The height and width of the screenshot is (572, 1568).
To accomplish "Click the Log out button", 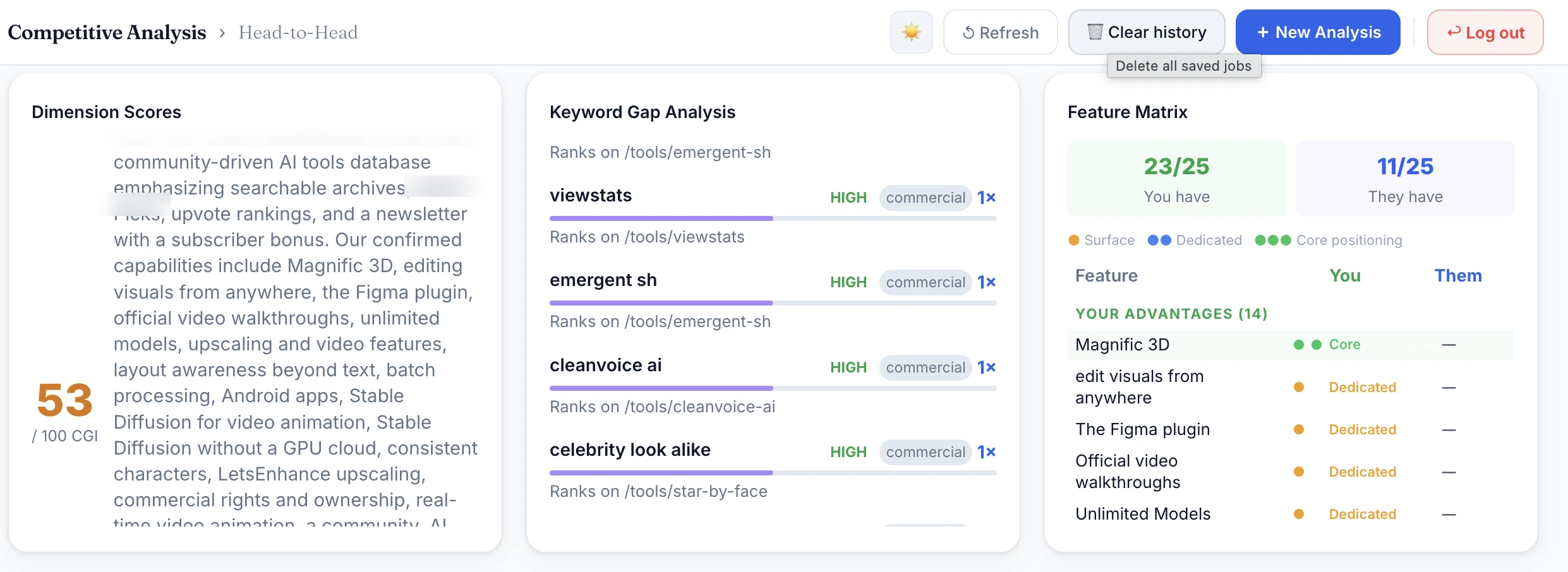I will click(1485, 32).
